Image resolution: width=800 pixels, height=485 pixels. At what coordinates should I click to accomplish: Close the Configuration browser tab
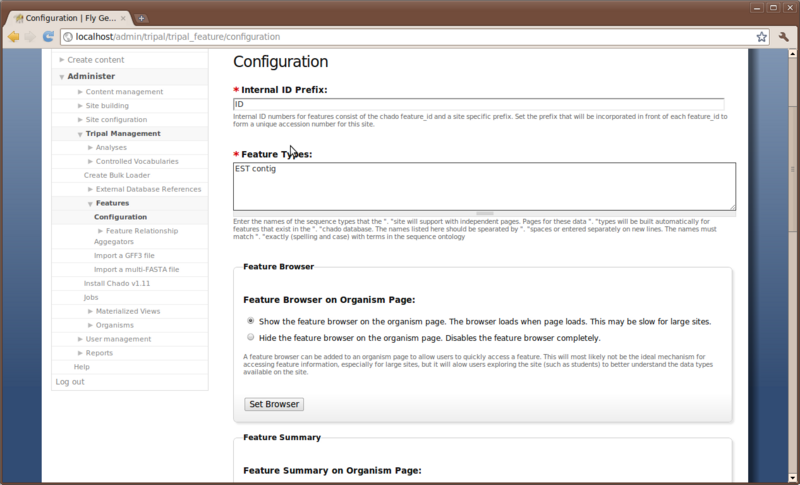(123, 18)
